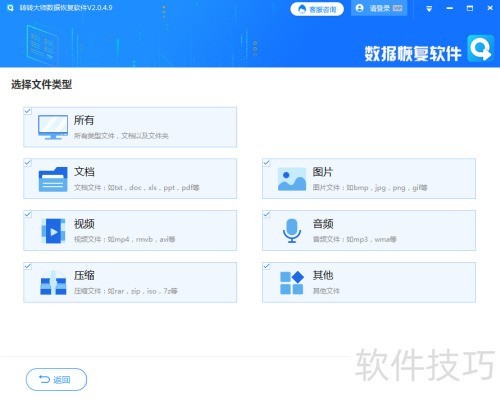Select the 视频 title text

(84, 223)
